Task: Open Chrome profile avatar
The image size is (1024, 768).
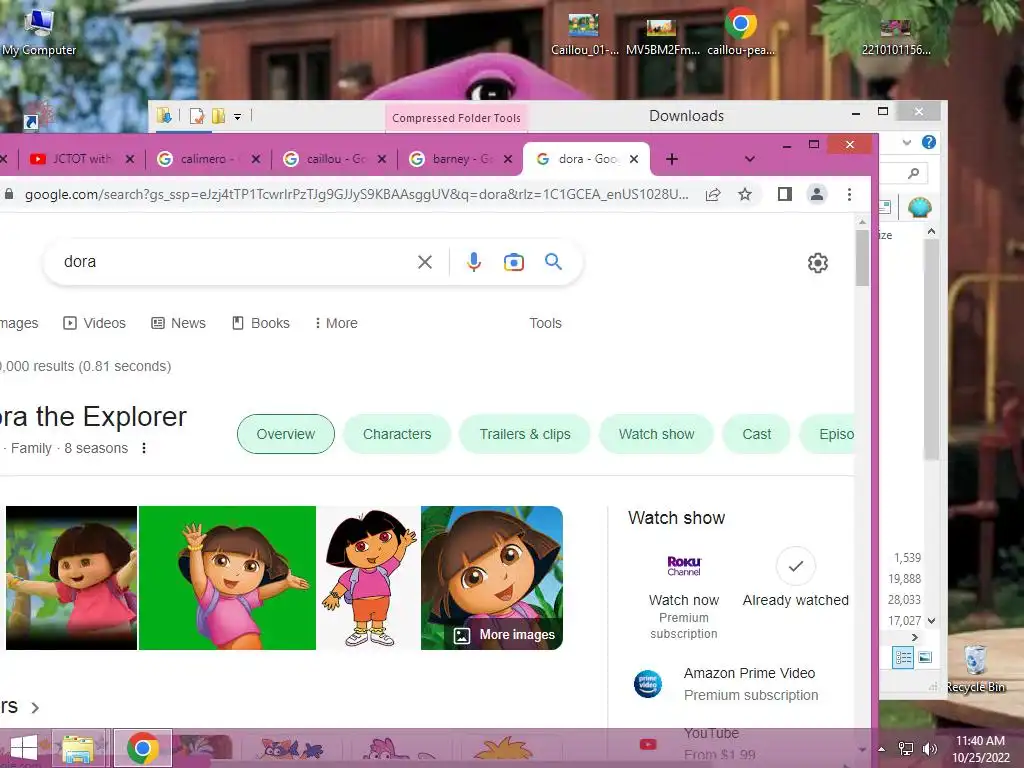Action: 816,194
